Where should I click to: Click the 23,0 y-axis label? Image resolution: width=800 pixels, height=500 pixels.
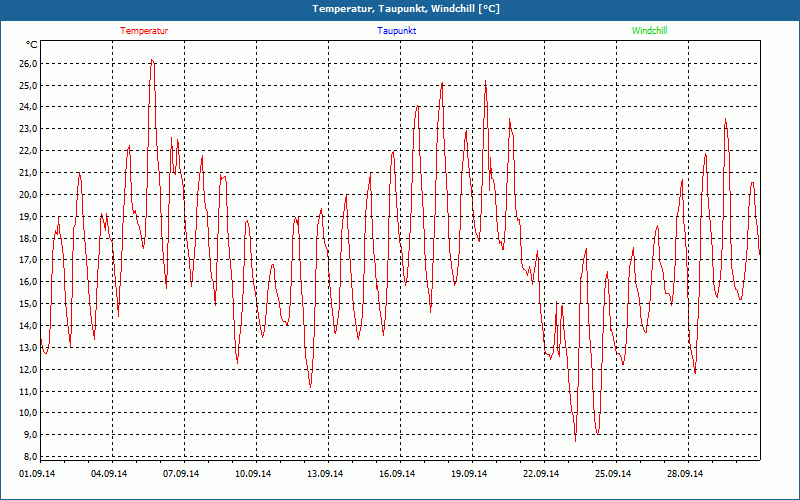28,129
